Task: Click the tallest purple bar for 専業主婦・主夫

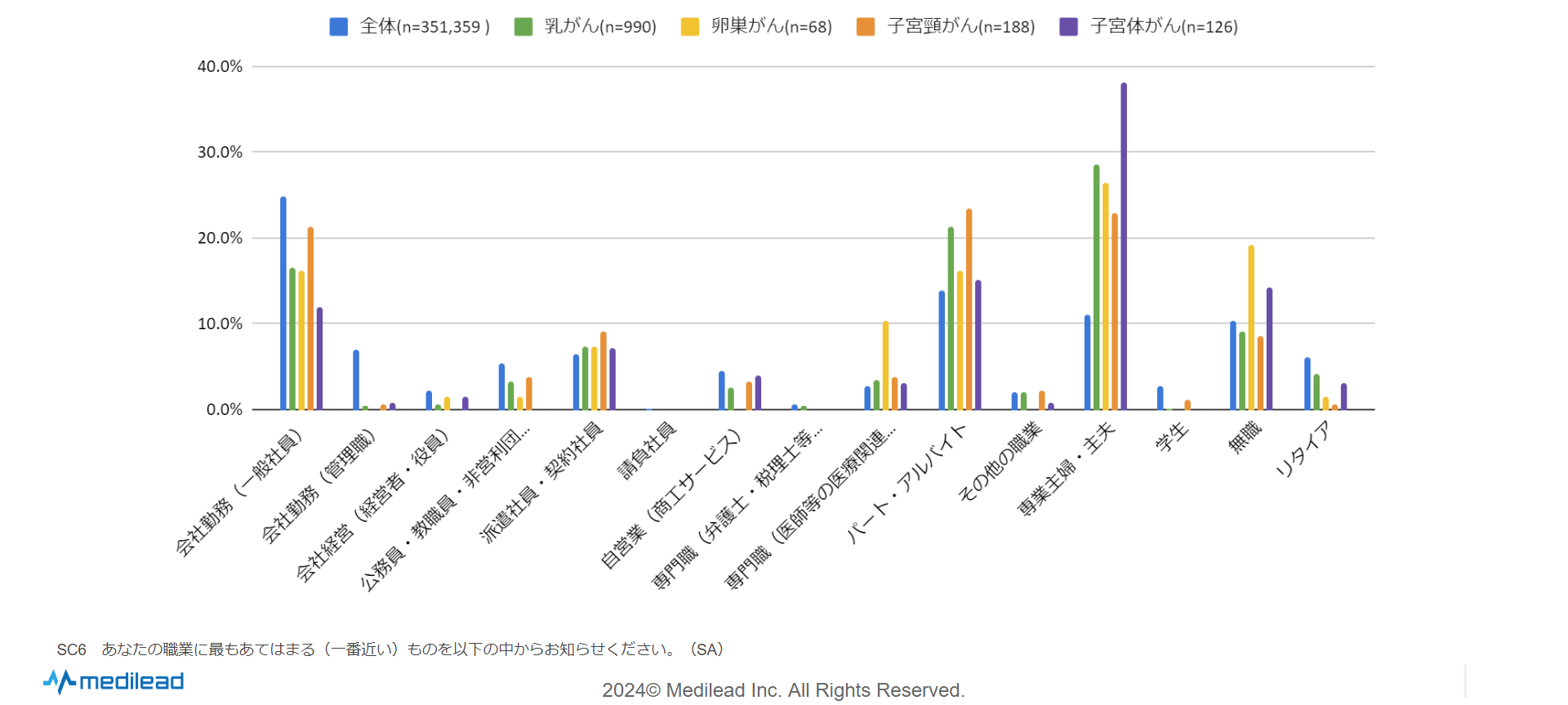Action: pyautogui.click(x=1124, y=245)
